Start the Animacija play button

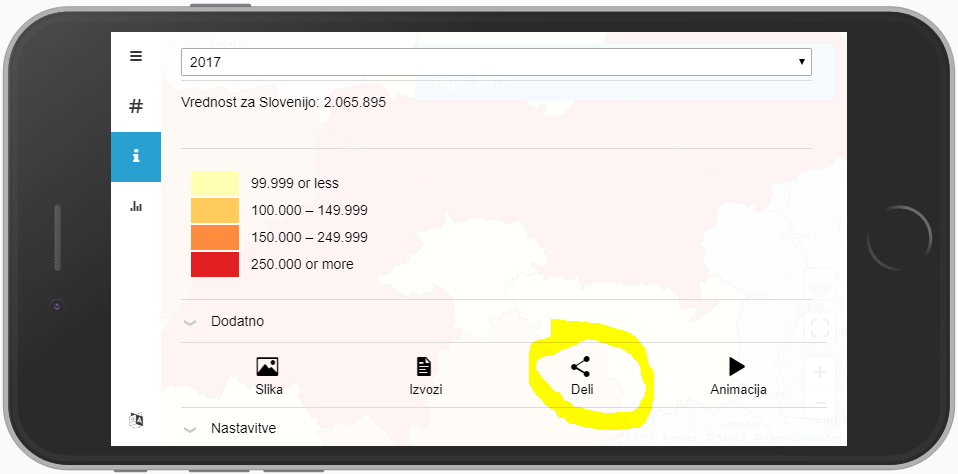pyautogui.click(x=737, y=366)
